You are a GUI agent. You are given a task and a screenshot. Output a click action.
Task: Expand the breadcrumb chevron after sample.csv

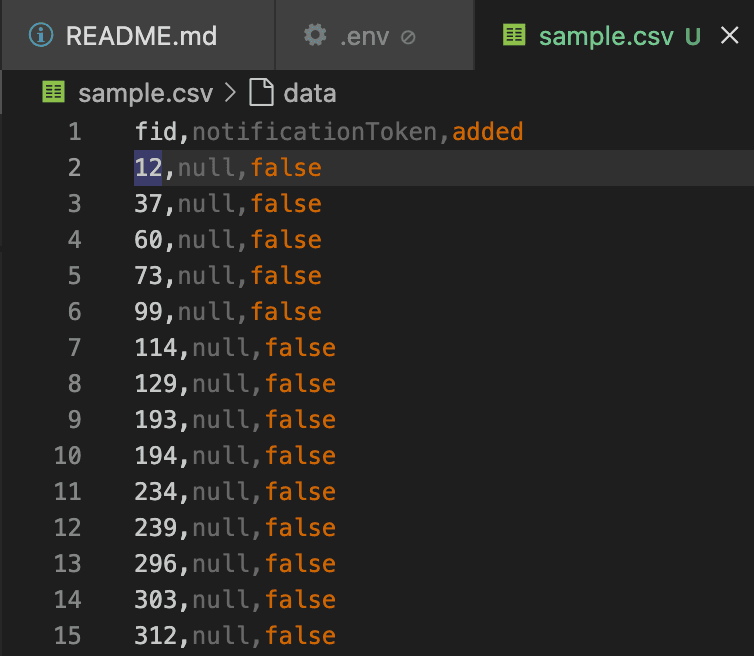pos(230,92)
